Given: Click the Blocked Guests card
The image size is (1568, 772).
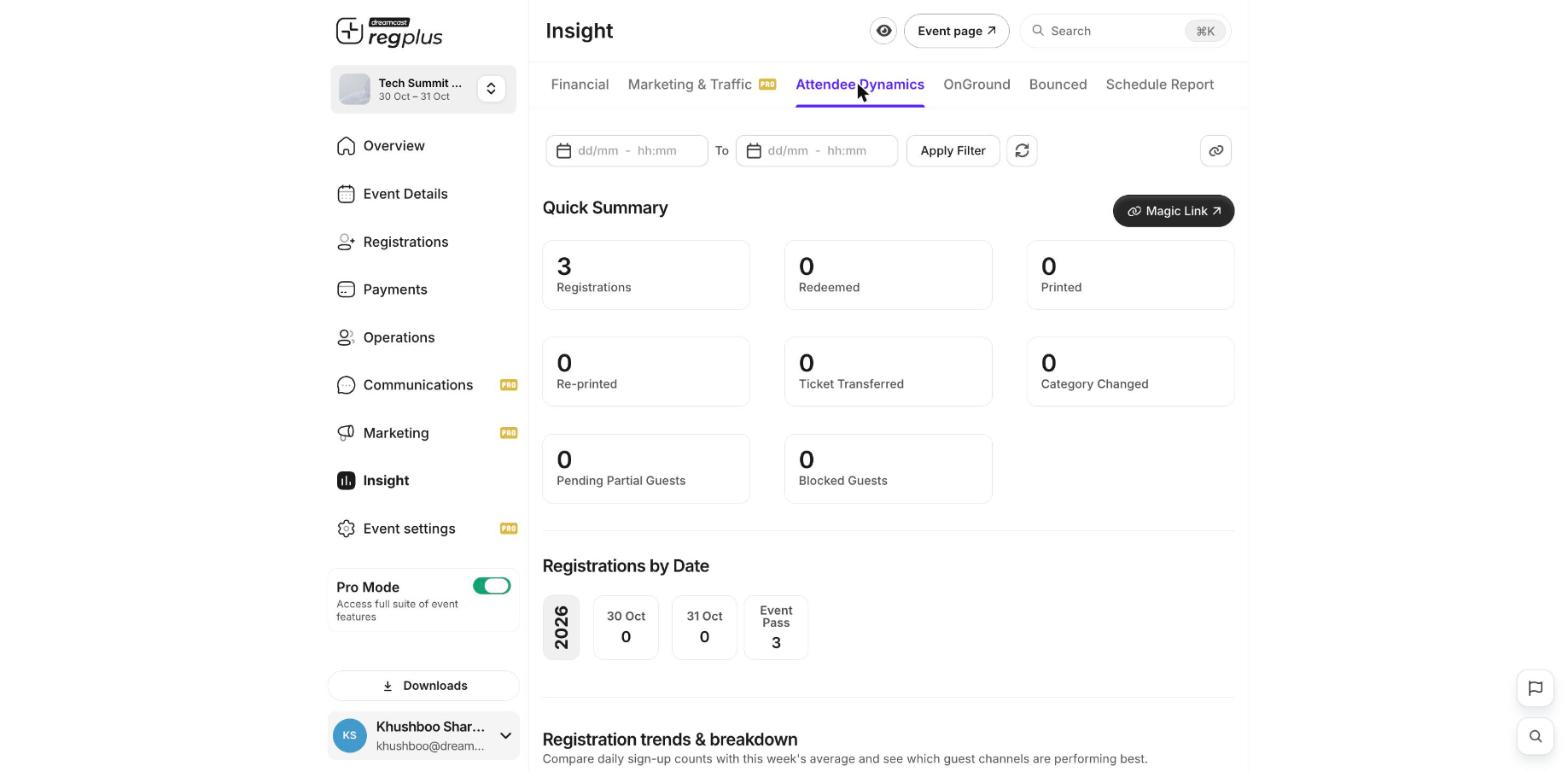Looking at the screenshot, I should [888, 469].
